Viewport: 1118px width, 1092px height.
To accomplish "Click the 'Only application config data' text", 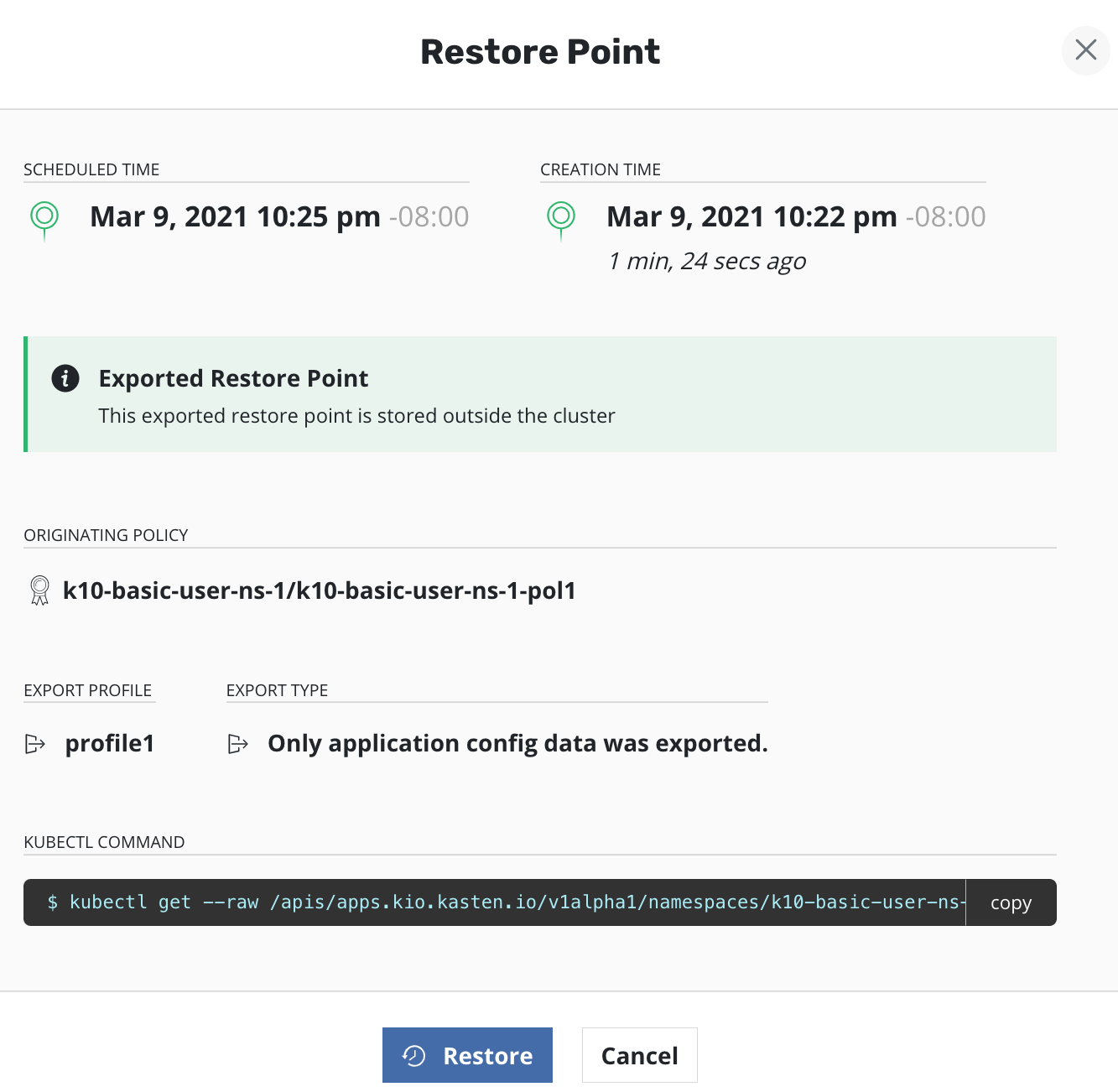I will [x=517, y=744].
